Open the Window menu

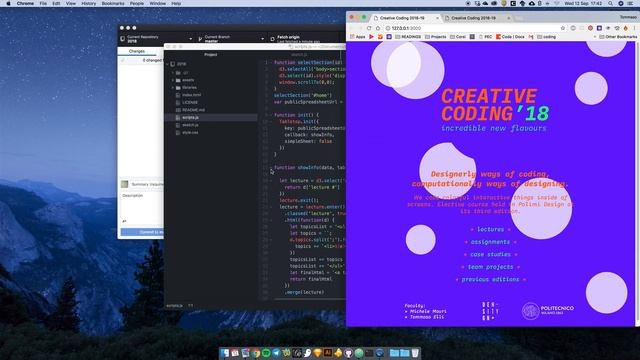click(x=158, y=3)
